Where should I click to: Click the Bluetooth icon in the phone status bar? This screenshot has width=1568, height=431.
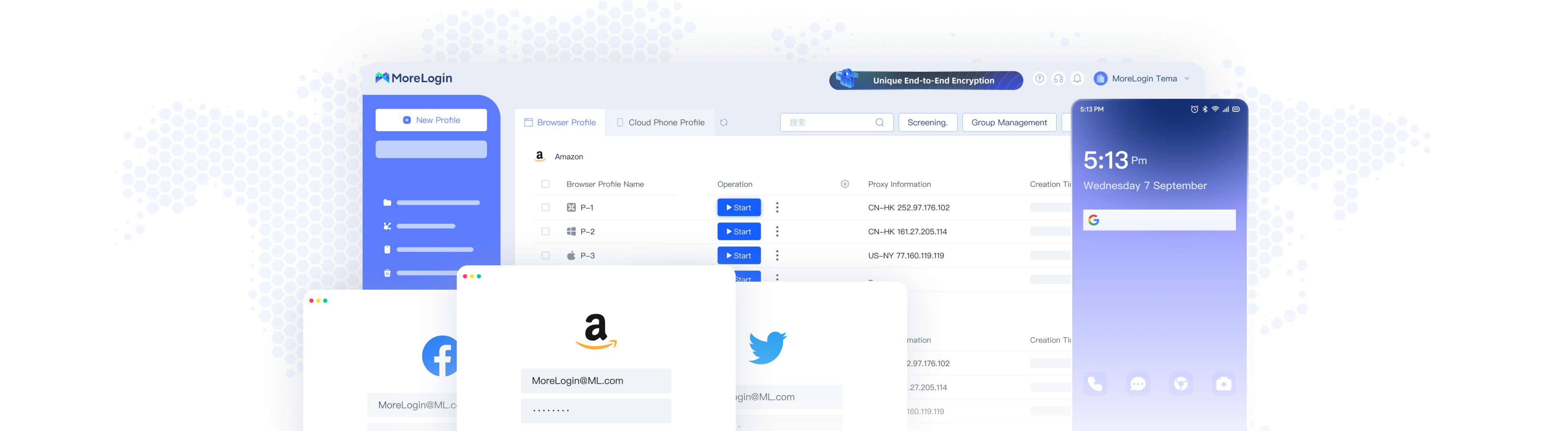pyautogui.click(x=1205, y=109)
